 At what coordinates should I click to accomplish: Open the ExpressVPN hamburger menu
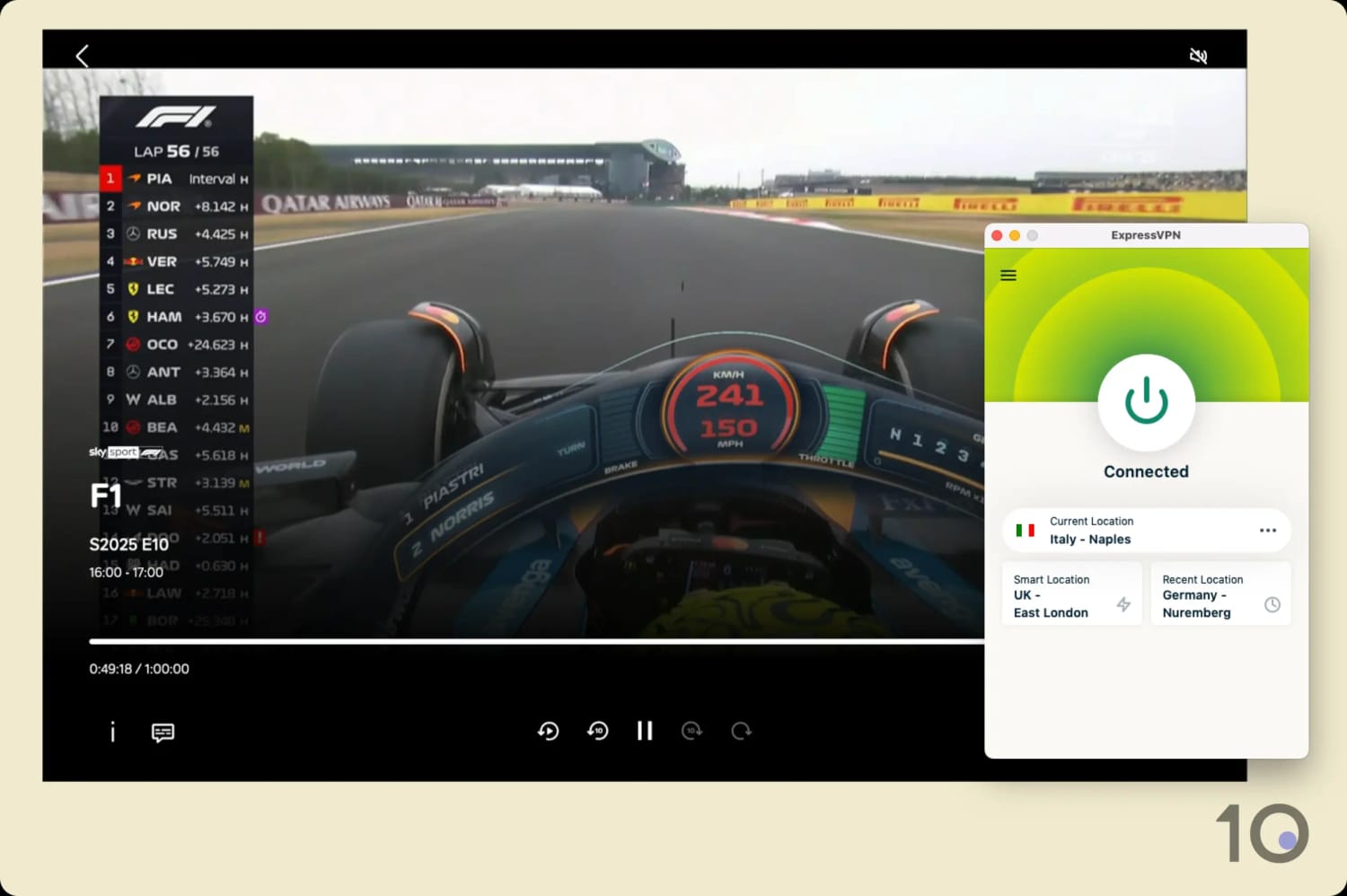(1008, 276)
